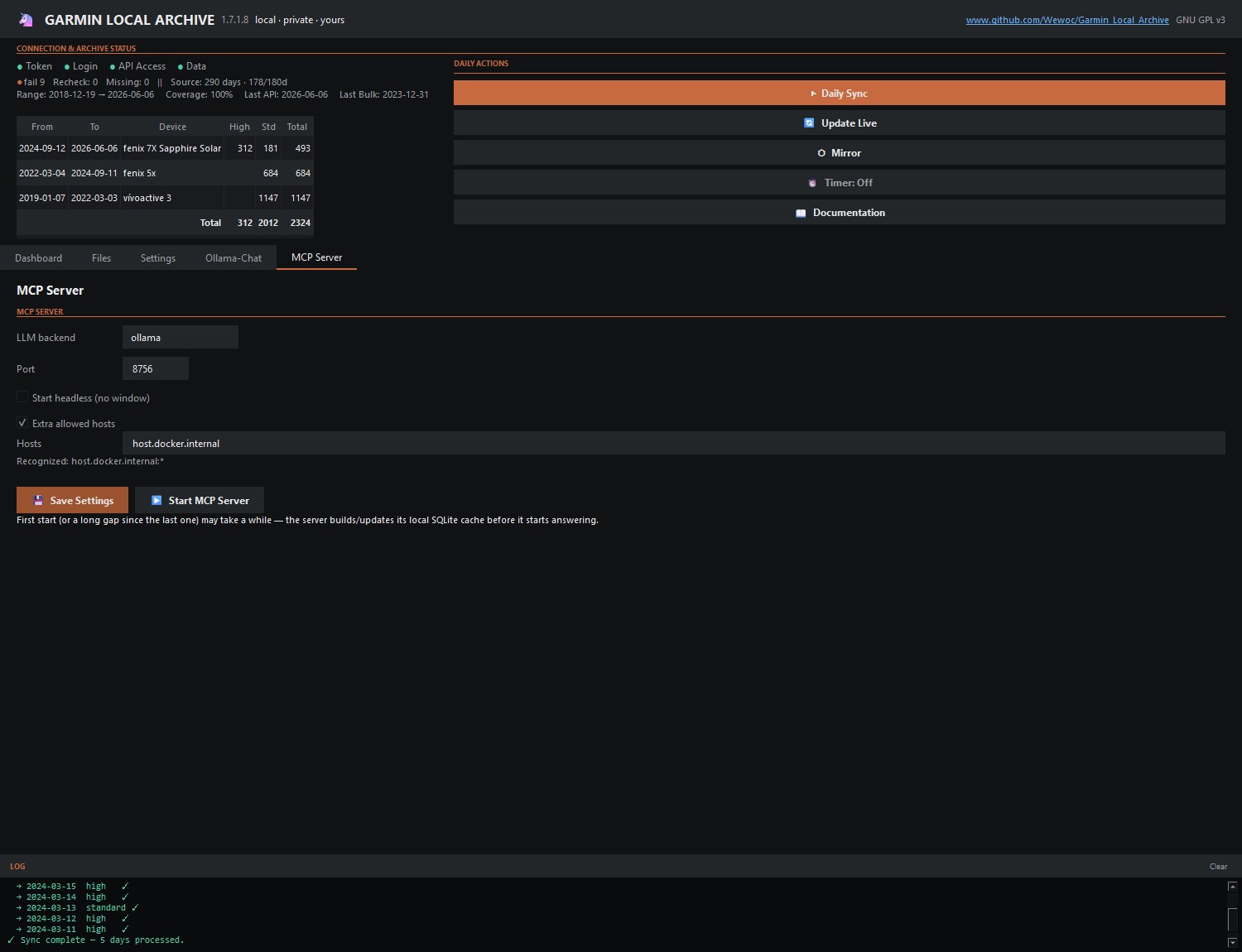The image size is (1242, 952).
Task: Click the Daily Sync play icon
Action: 813,94
